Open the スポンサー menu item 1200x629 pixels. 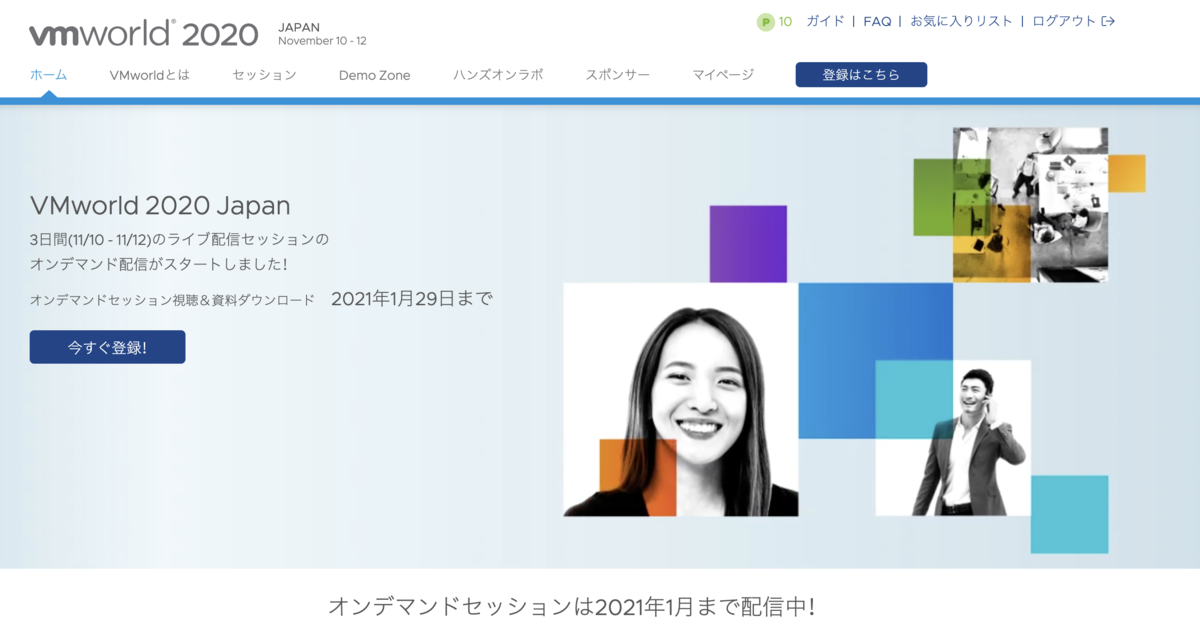coord(618,75)
